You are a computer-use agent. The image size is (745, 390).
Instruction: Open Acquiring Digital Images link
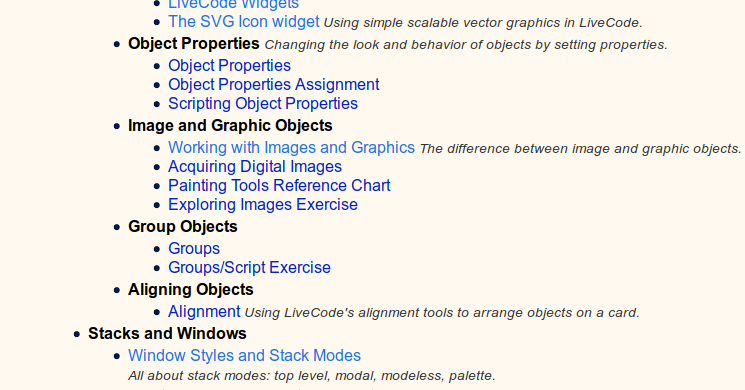(x=255, y=167)
